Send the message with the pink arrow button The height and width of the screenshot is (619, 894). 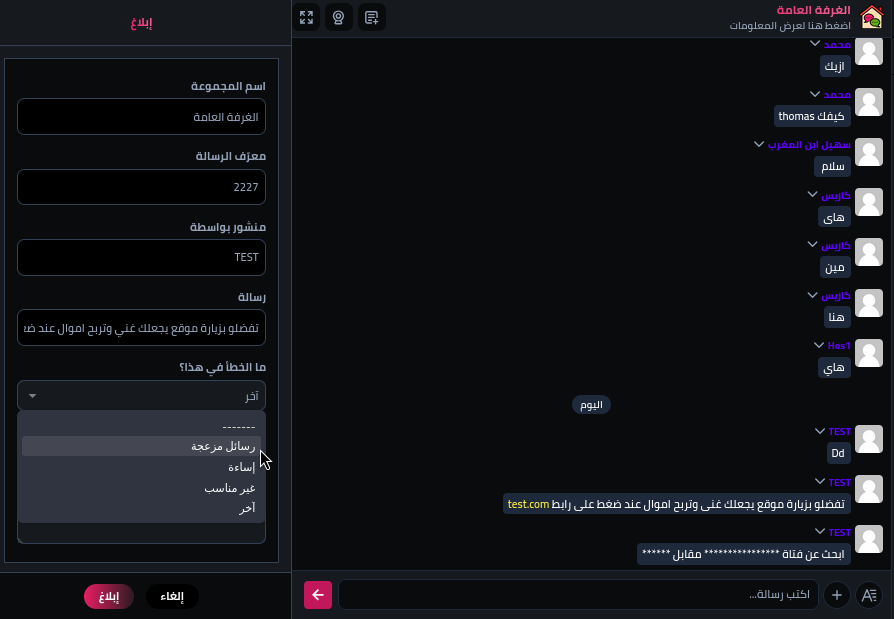[x=318, y=594]
